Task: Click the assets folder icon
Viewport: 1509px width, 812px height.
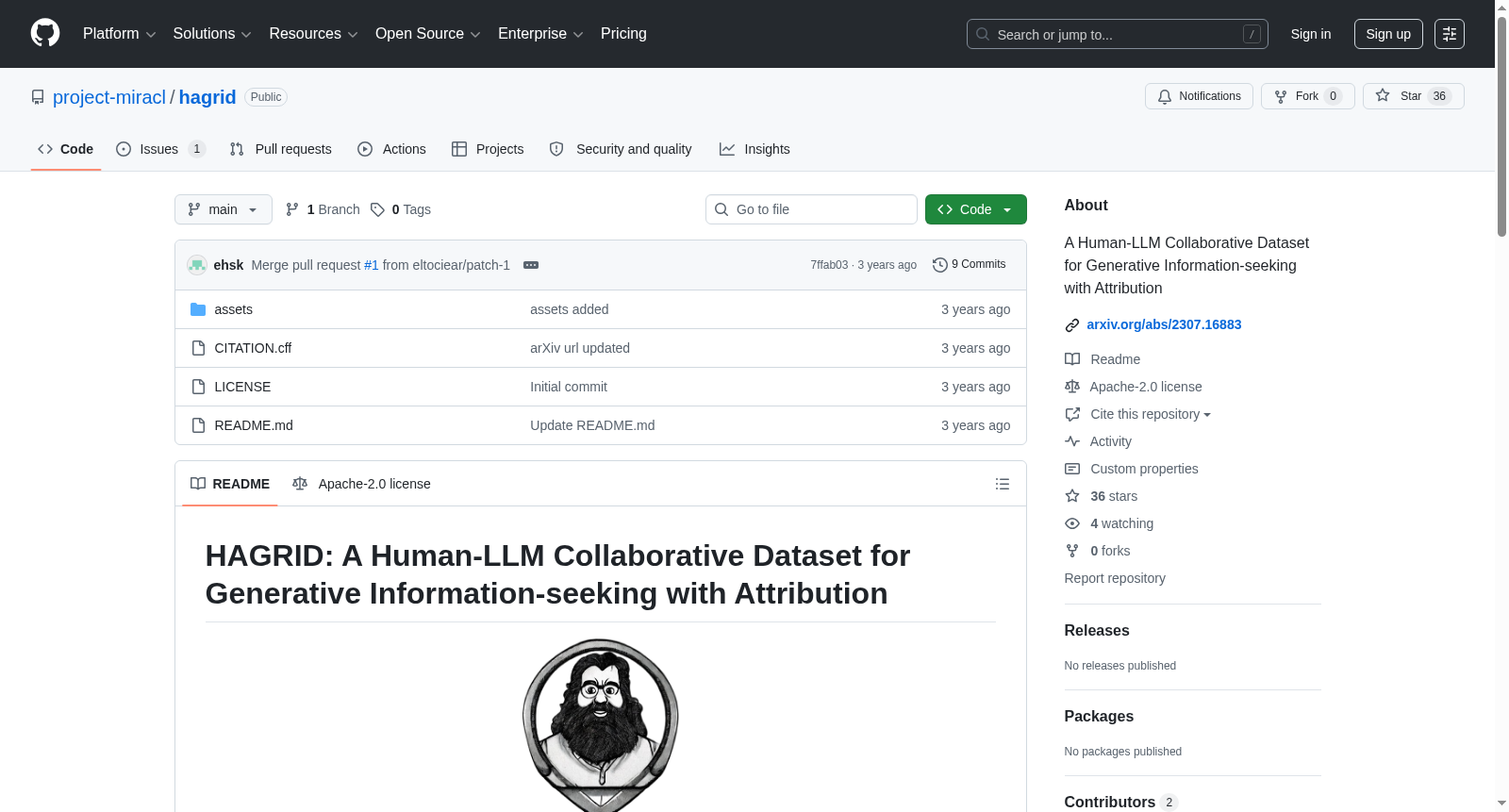Action: click(x=198, y=309)
